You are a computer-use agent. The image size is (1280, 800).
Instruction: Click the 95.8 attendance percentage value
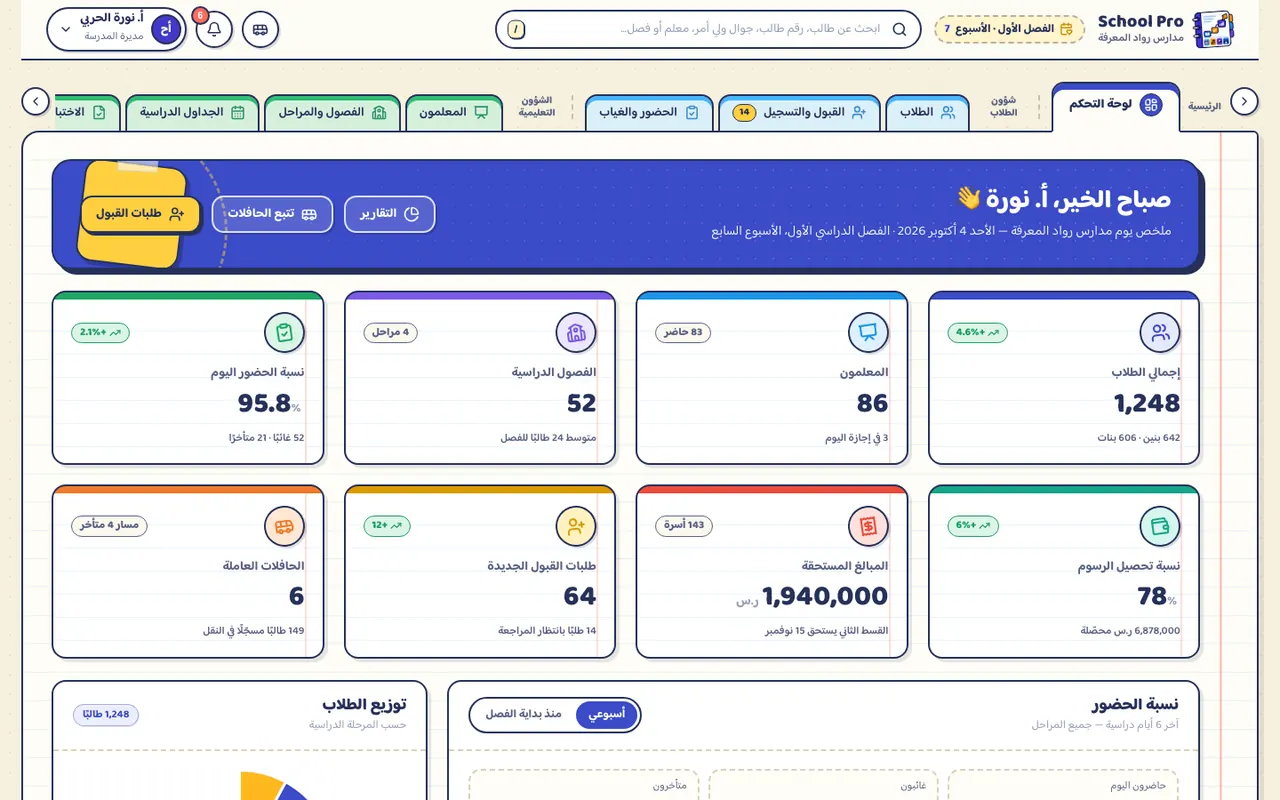(264, 403)
